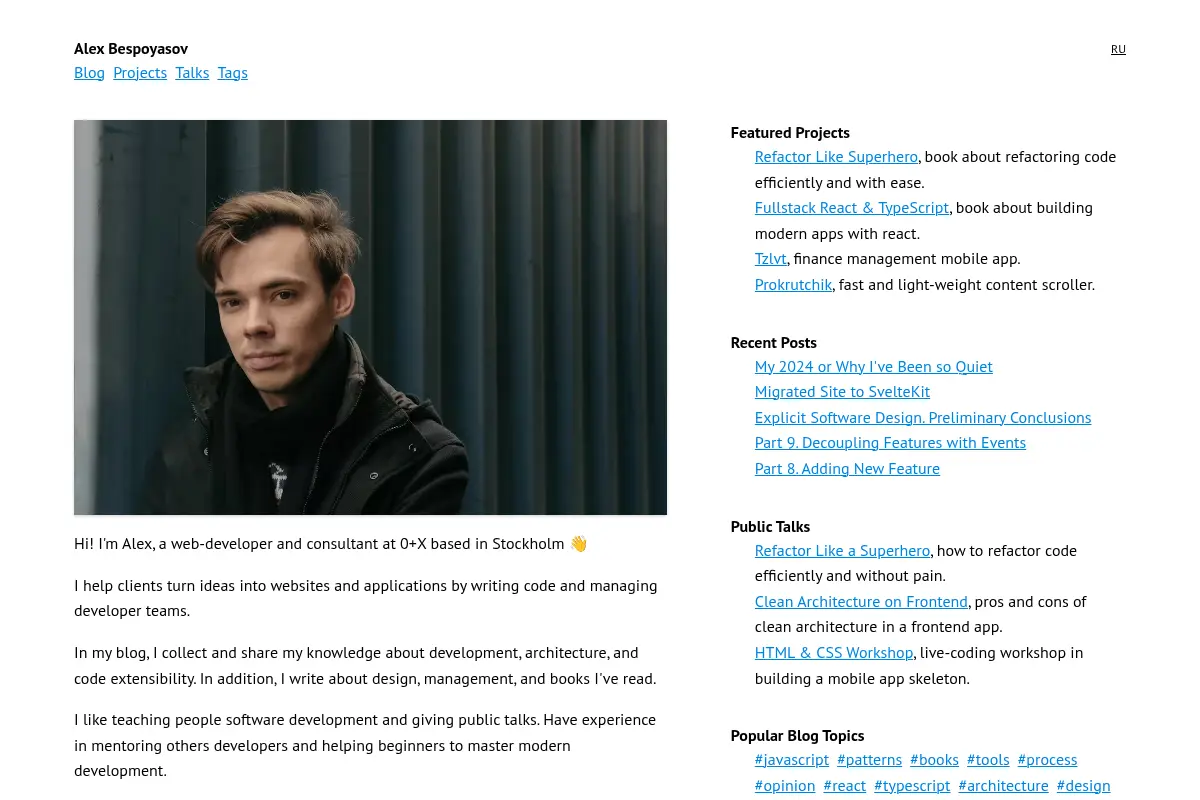Open the Migrated Site to SvelteKit post
Image resolution: width=1200 pixels, height=800 pixels.
842,392
